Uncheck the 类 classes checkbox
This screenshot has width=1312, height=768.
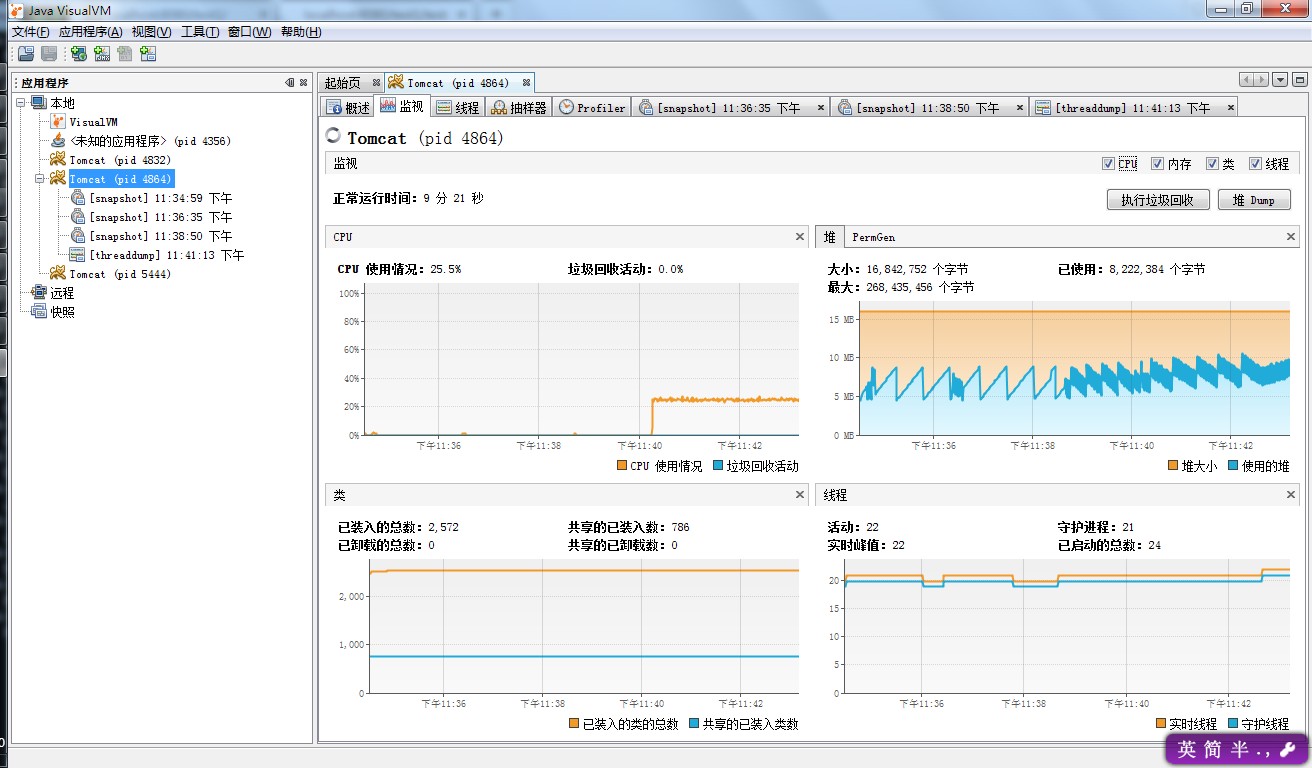(1212, 164)
